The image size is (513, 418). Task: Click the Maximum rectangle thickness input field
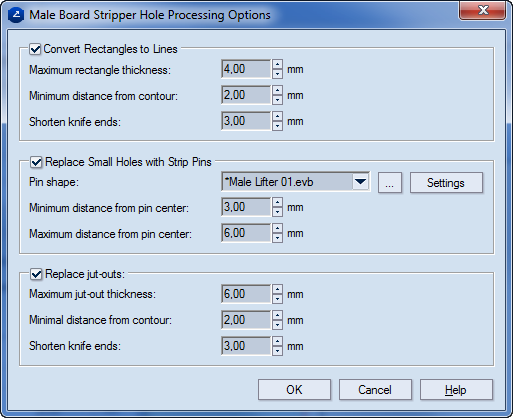coord(246,69)
